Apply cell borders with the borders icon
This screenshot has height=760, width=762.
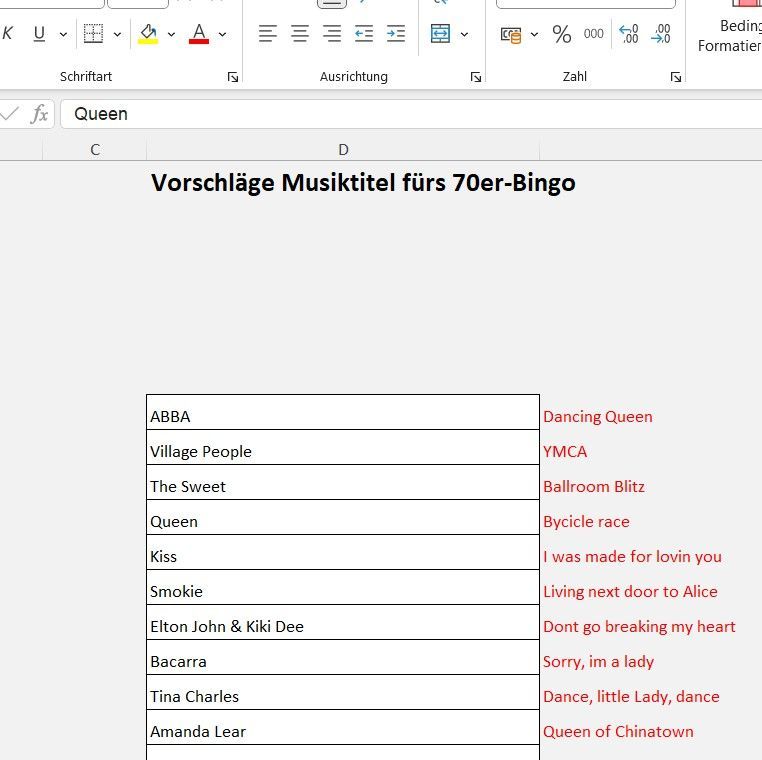93,34
